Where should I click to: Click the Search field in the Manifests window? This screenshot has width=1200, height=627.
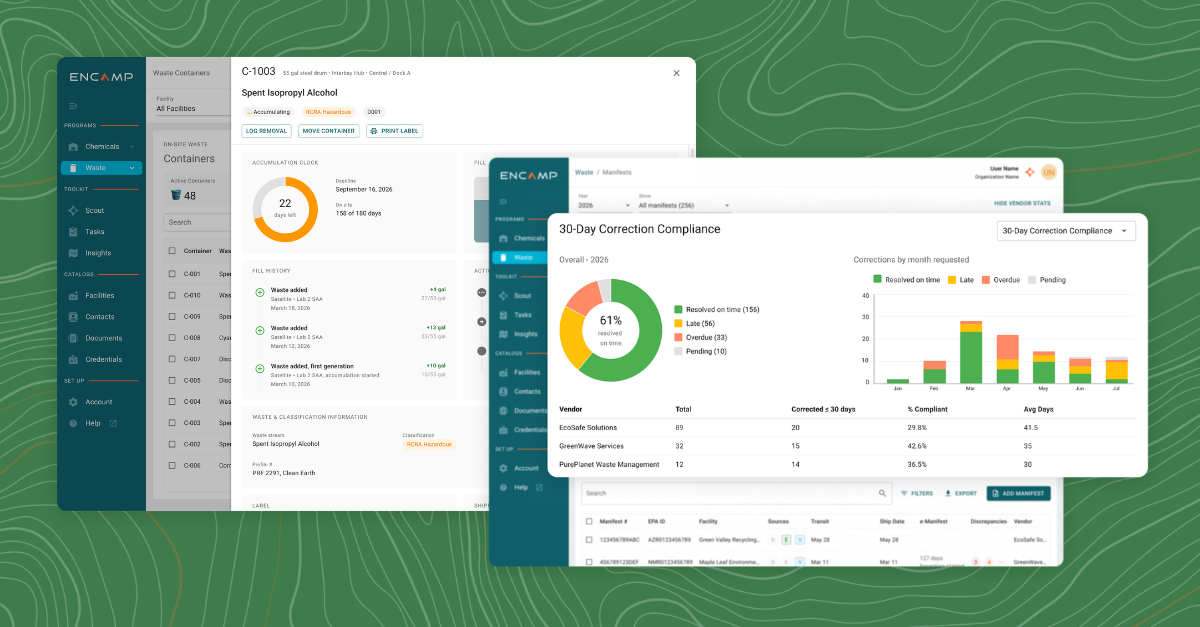tap(735, 493)
